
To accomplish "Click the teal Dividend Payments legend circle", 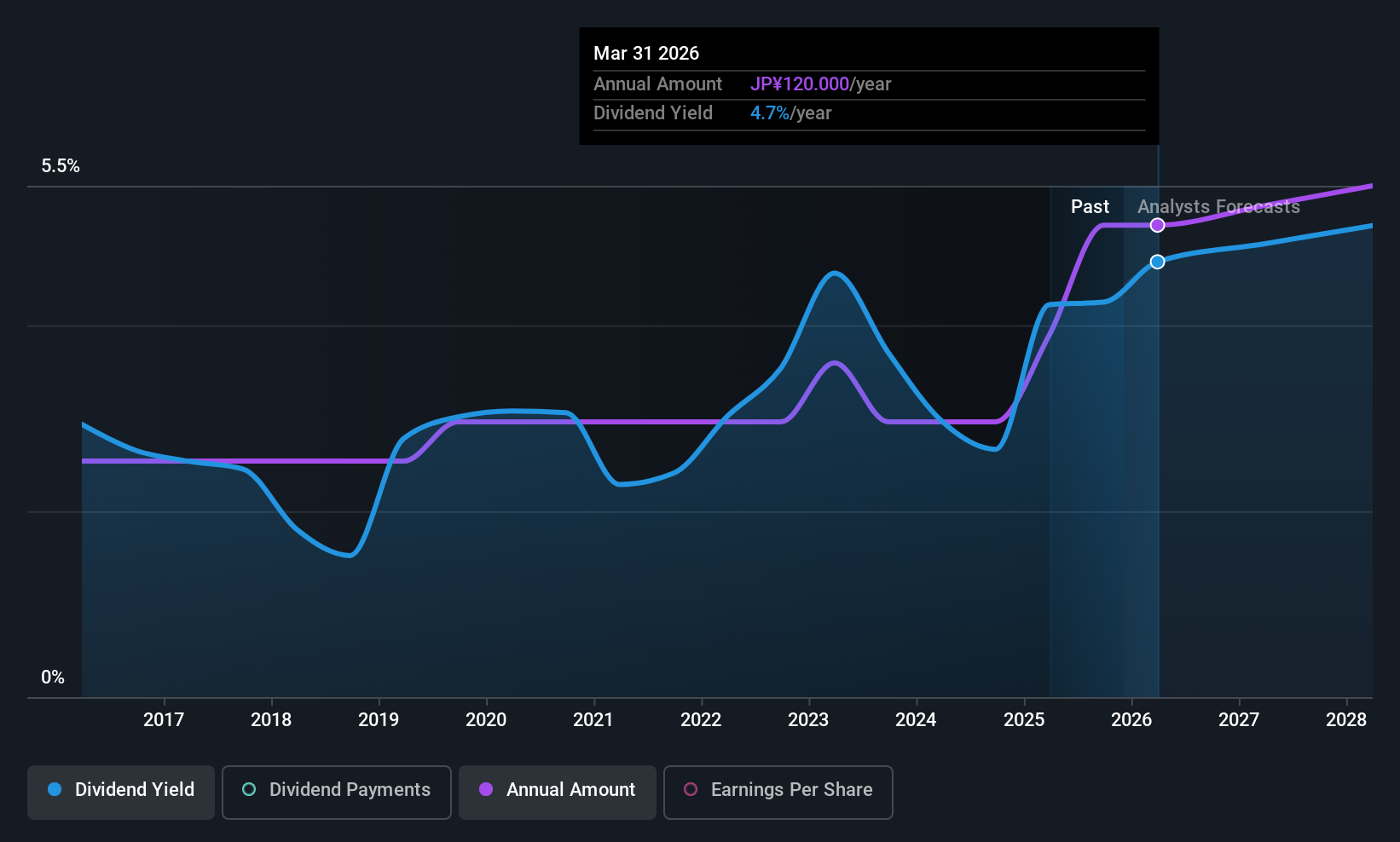I will 249,789.
